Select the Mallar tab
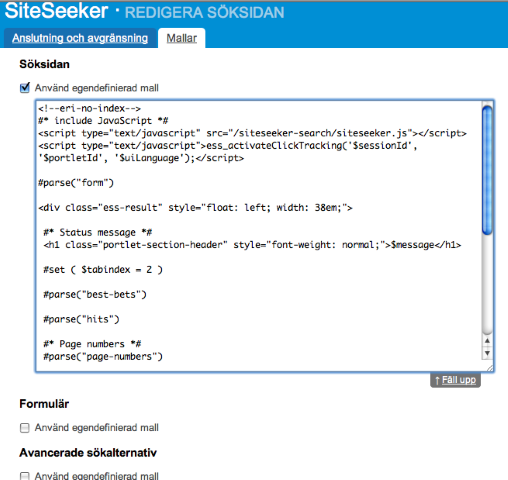The width and height of the screenshot is (508, 480). pyautogui.click(x=182, y=38)
